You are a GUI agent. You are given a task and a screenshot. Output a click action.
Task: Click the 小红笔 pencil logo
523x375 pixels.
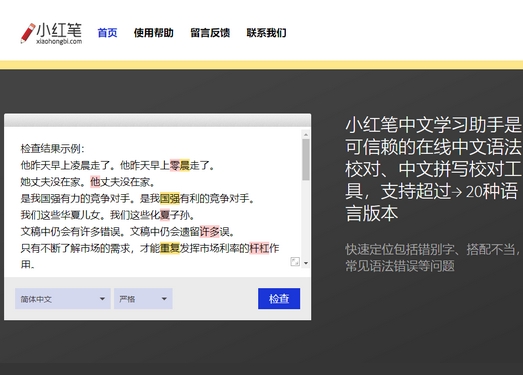pyautogui.click(x=51, y=33)
